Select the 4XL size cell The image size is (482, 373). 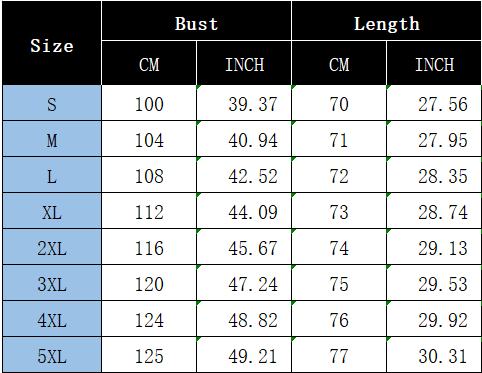click(52, 319)
